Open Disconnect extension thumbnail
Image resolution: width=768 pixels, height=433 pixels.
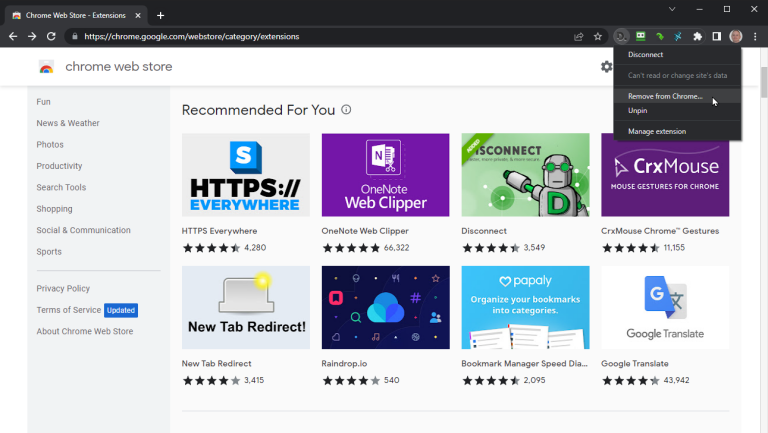click(x=526, y=175)
